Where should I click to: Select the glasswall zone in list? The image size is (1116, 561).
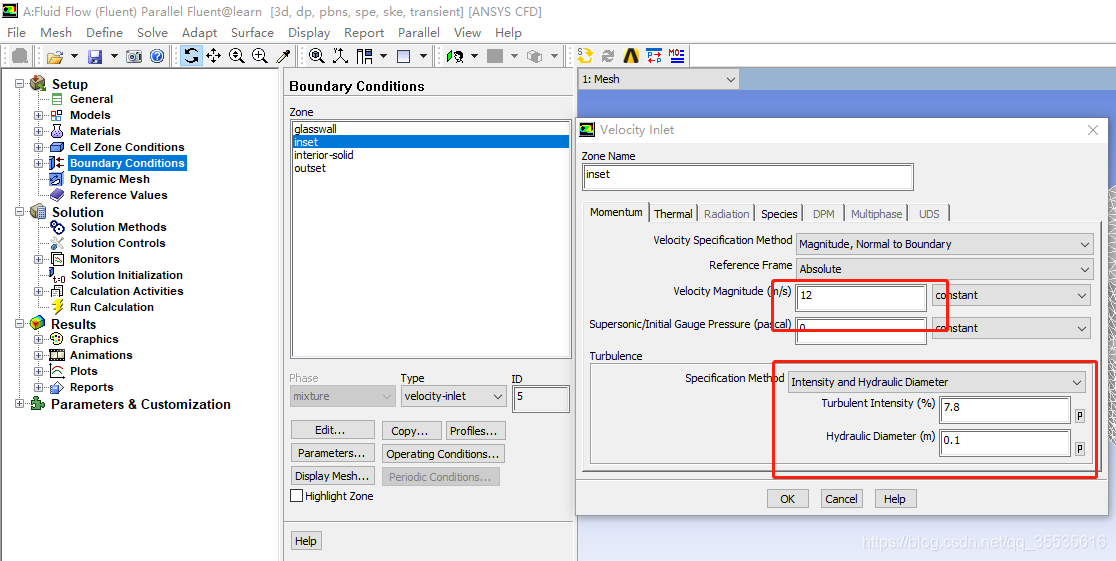click(431, 129)
